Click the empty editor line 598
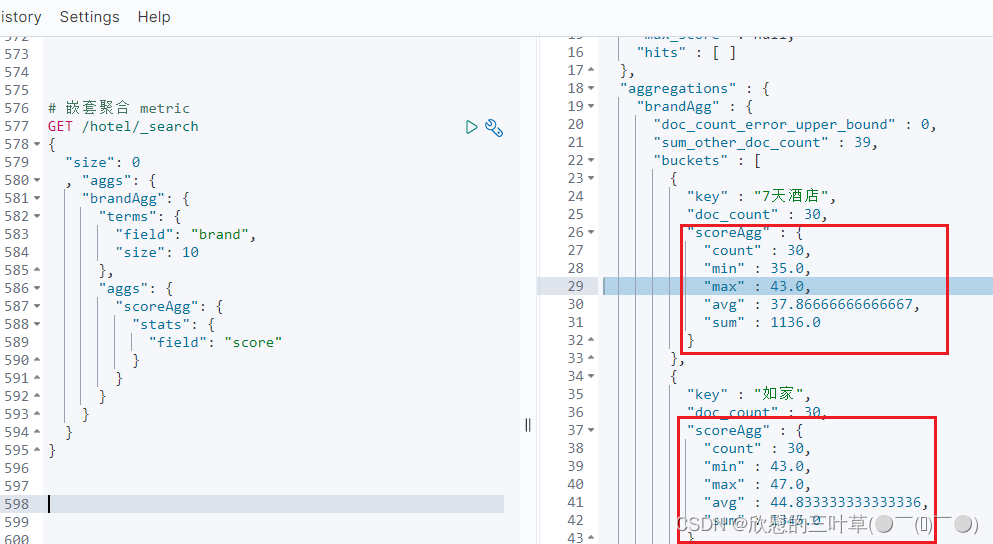Screen dimensions: 993x544 coord(275,504)
